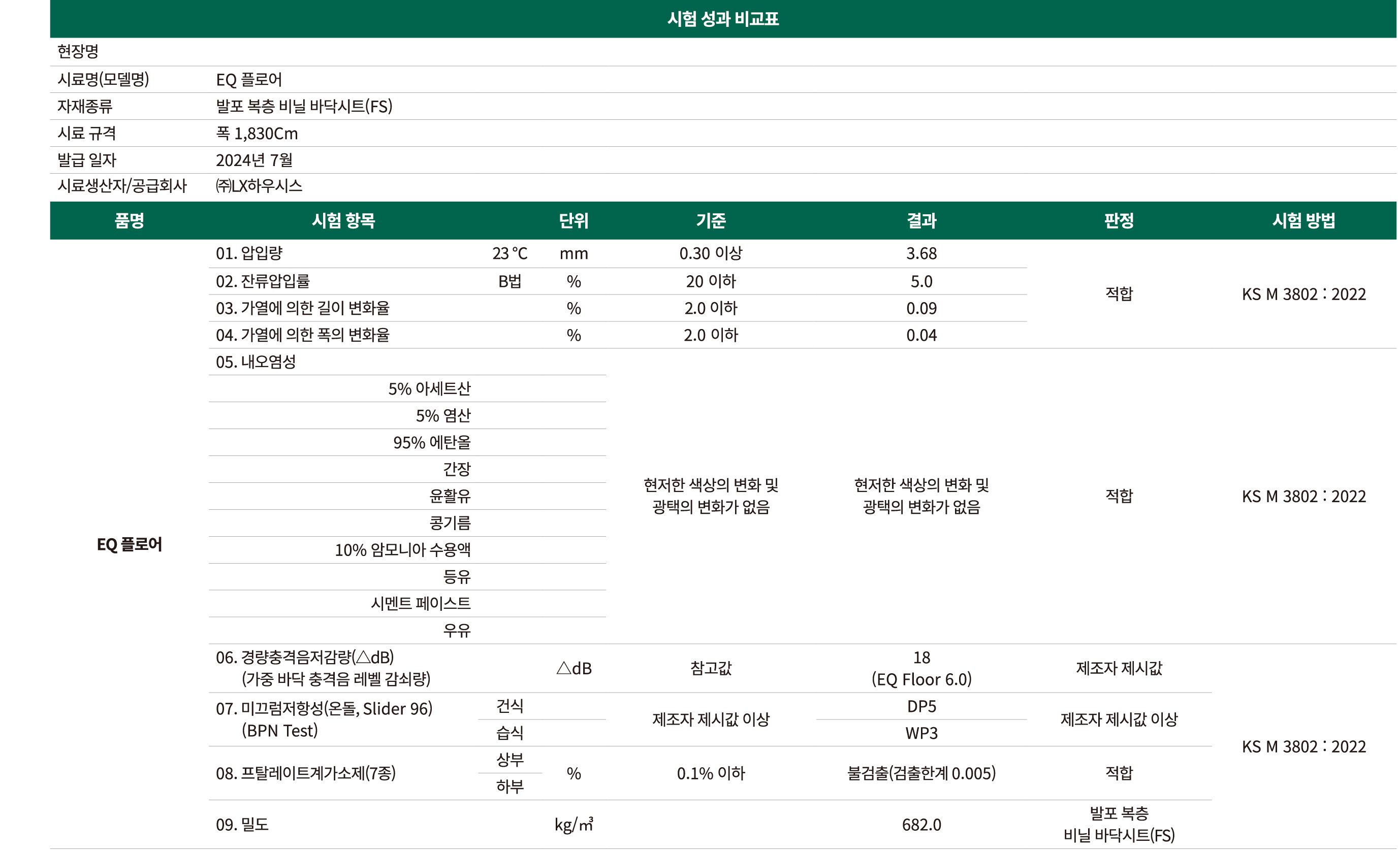Select the 2024년 7월 issue date
1400x851 pixels.
(253, 160)
